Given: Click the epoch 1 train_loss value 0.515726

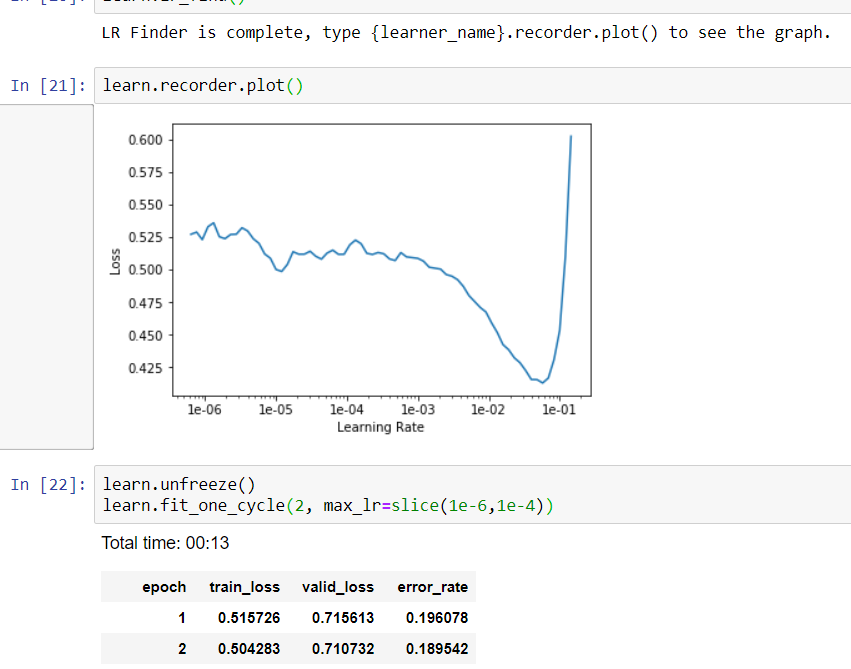Looking at the screenshot, I should pyautogui.click(x=248, y=618).
